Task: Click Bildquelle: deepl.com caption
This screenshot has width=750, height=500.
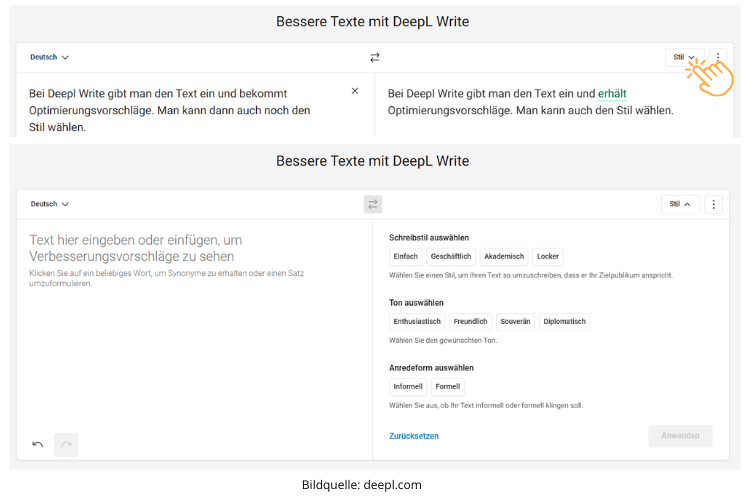Action: tap(362, 485)
